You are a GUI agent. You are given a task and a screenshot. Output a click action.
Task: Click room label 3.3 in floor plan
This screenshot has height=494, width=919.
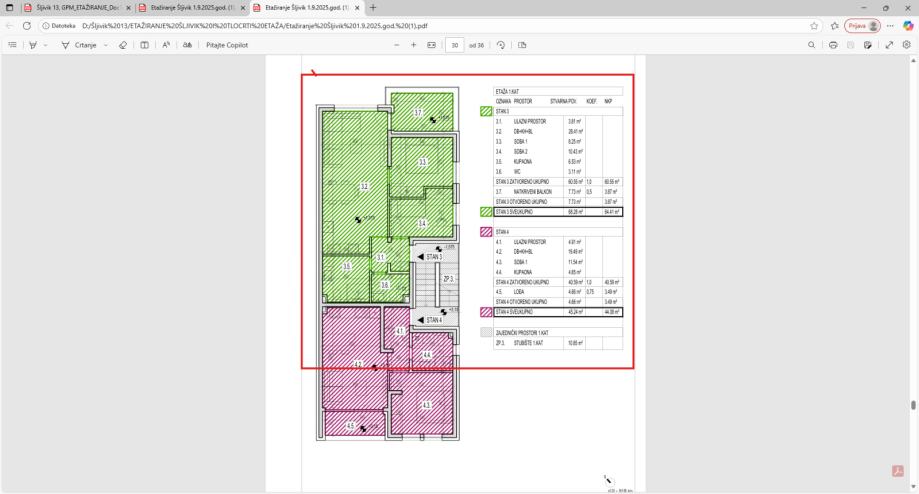tap(423, 162)
